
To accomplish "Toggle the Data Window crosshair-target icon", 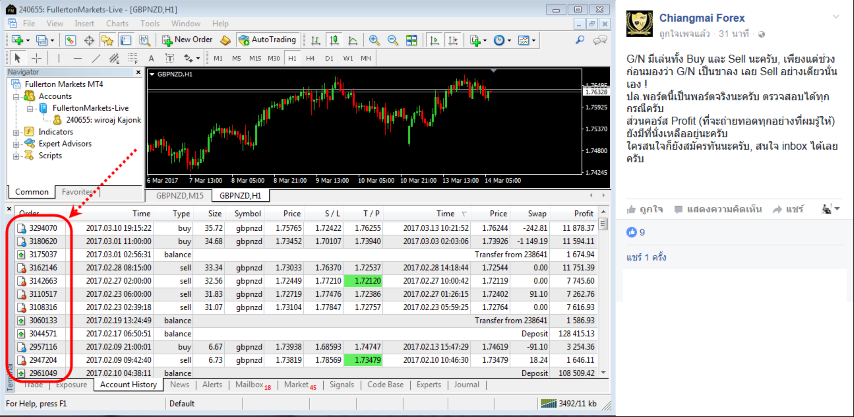I will (89, 40).
